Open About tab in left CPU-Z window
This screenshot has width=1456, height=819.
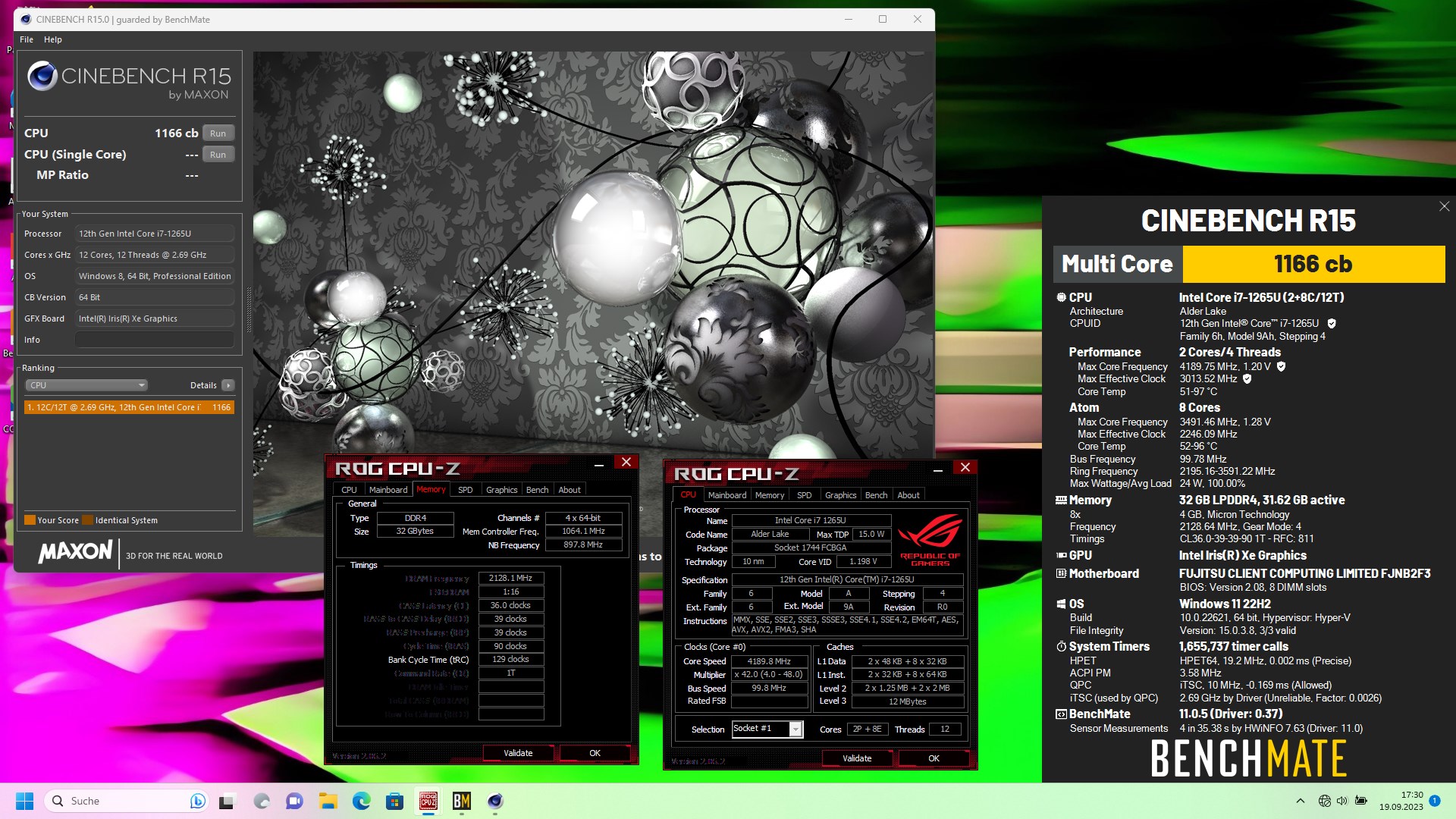tap(570, 490)
